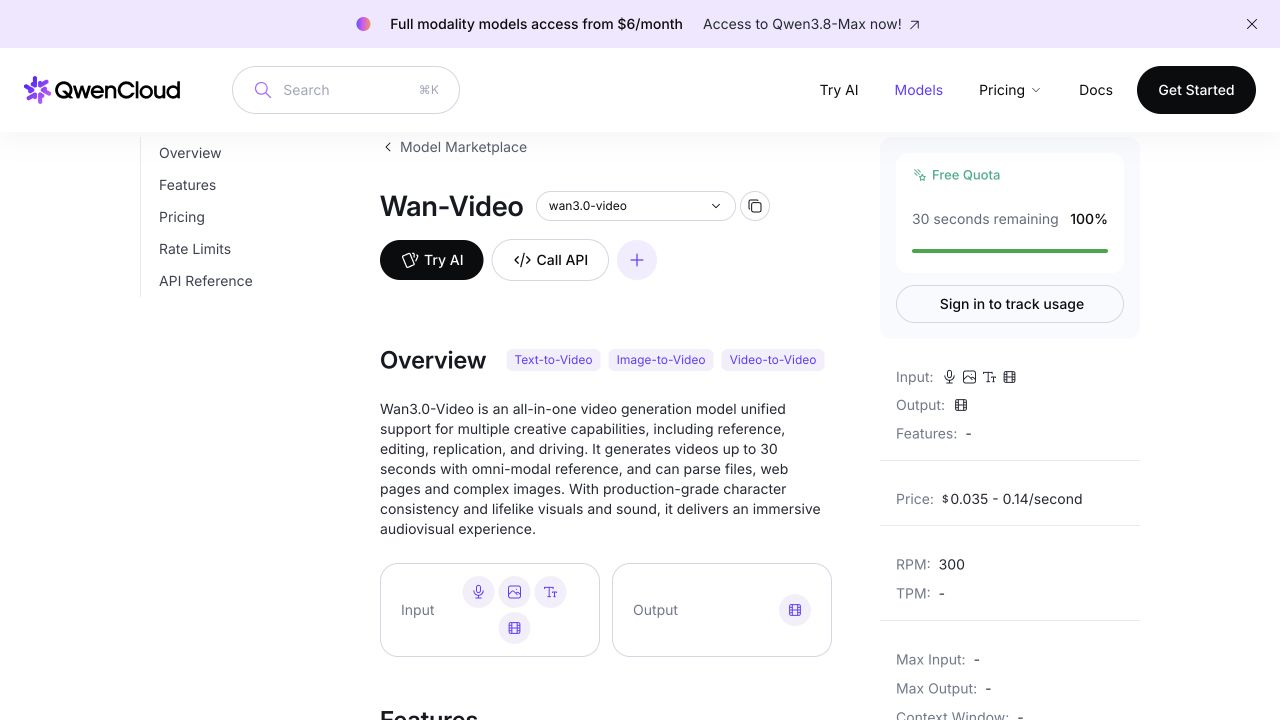The image size is (1280, 720).
Task: Click the image icon beside sidebar Input label
Action: 969,377
